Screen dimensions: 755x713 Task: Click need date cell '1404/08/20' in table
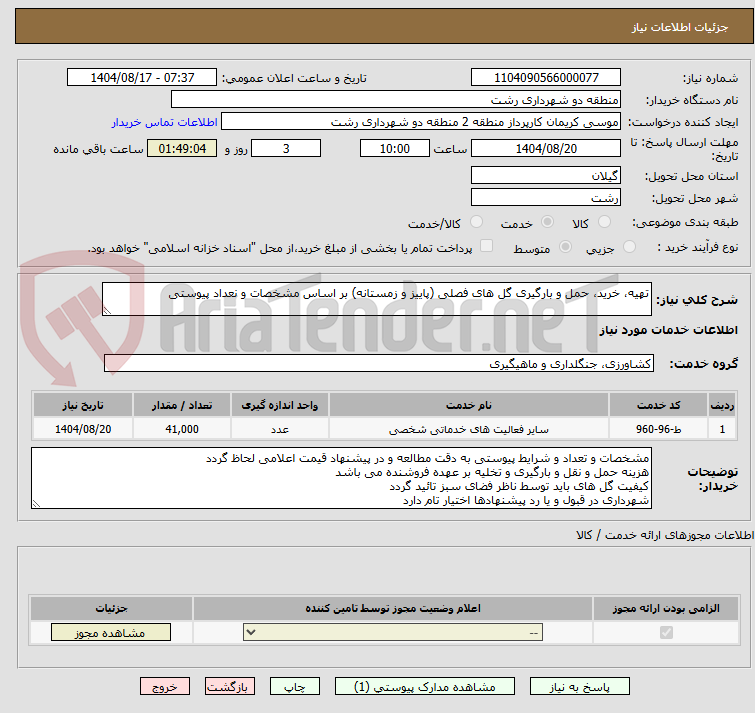[83, 429]
